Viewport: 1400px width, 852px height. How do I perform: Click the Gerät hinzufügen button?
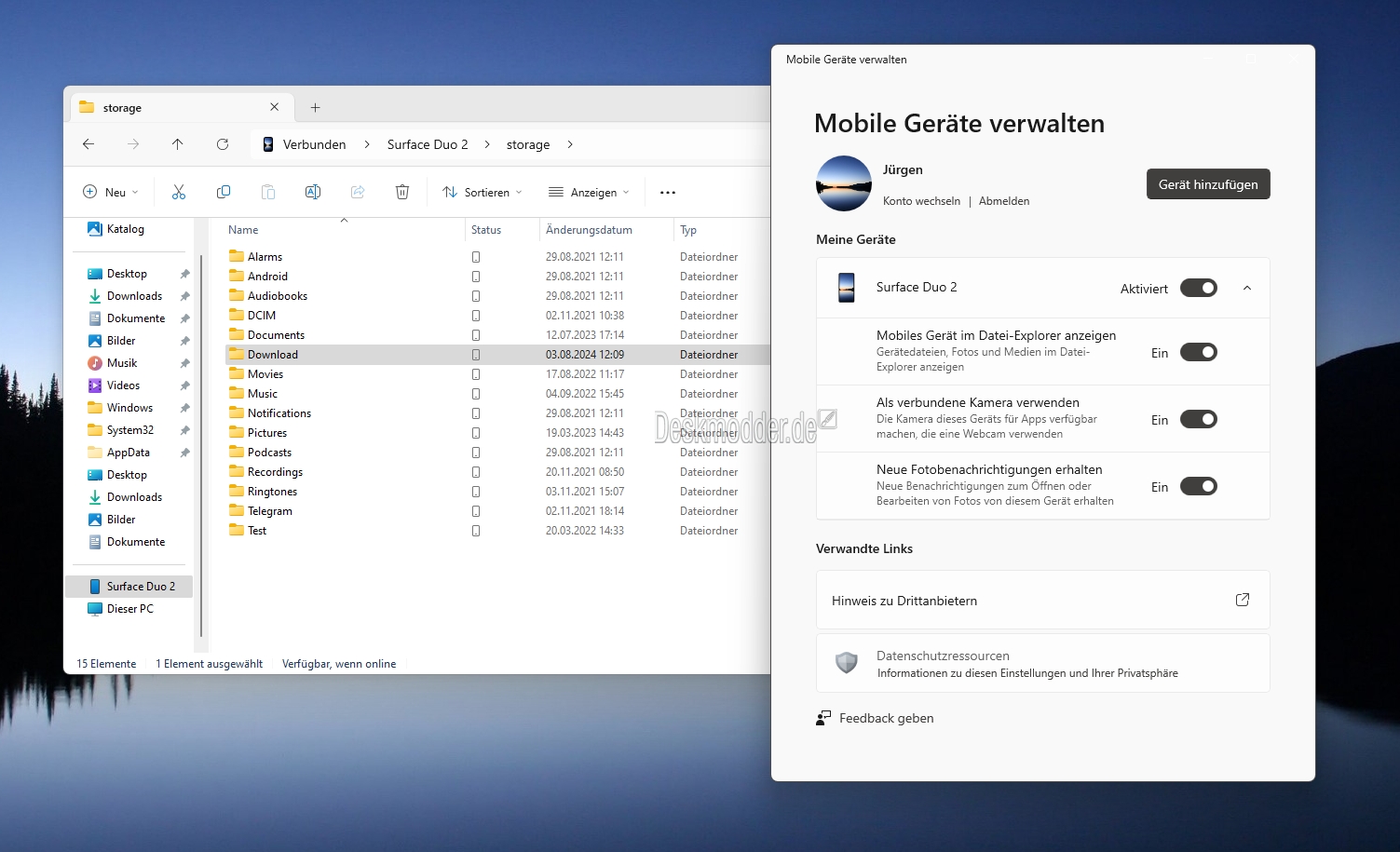1208,184
